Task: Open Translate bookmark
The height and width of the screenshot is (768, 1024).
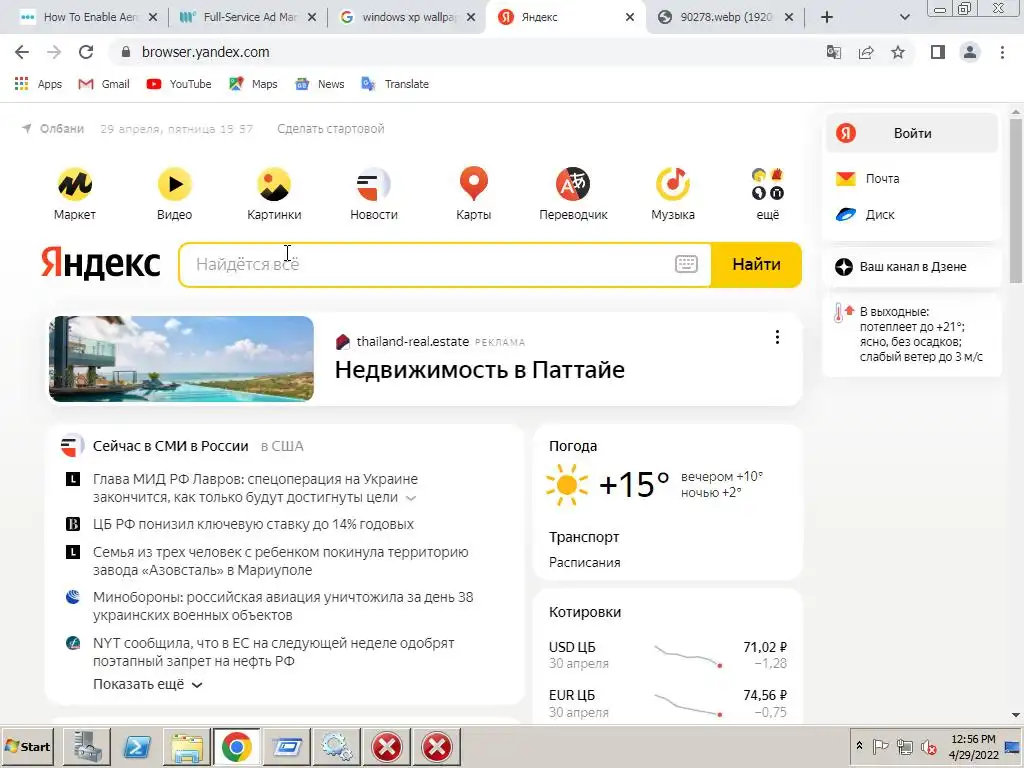Action: tap(395, 84)
